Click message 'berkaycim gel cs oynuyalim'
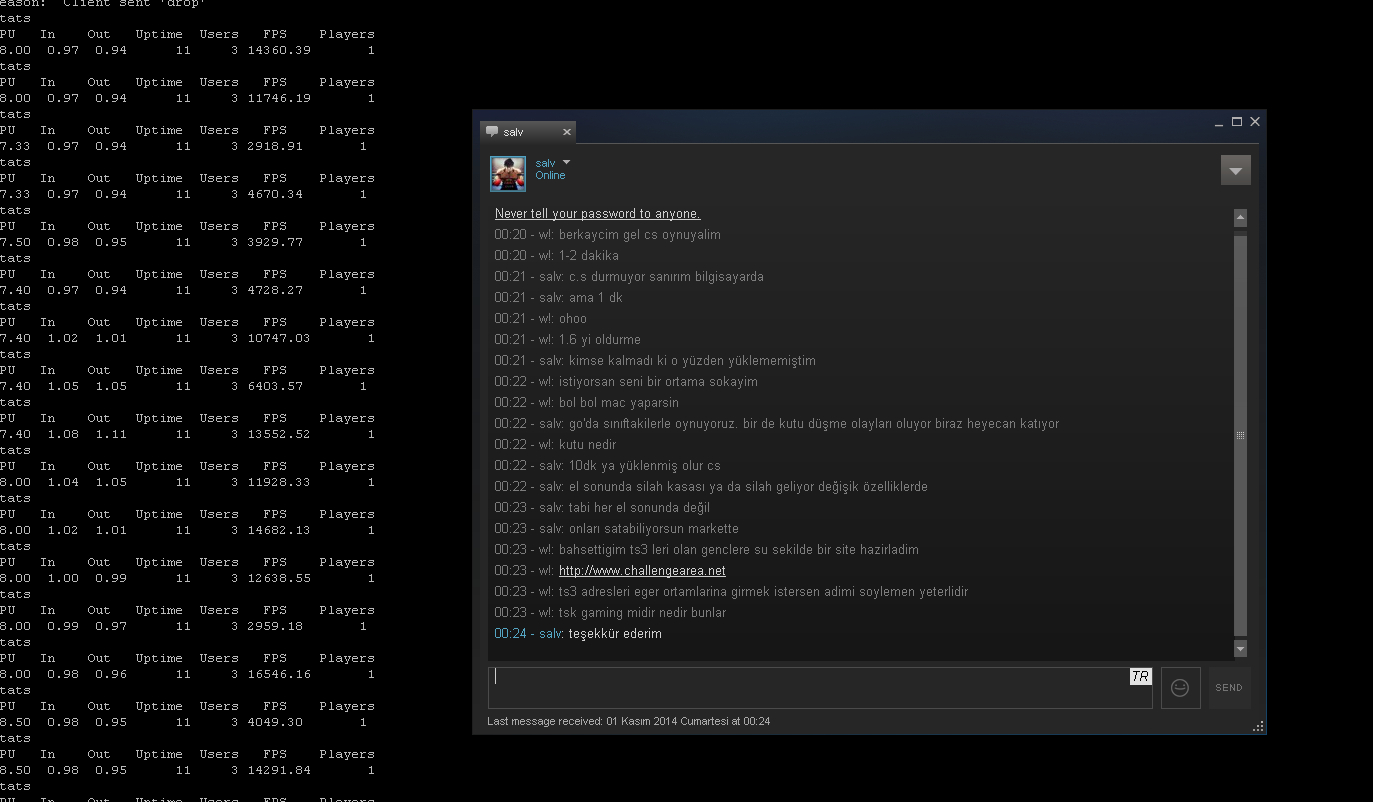The image size is (1373, 802). click(640, 235)
